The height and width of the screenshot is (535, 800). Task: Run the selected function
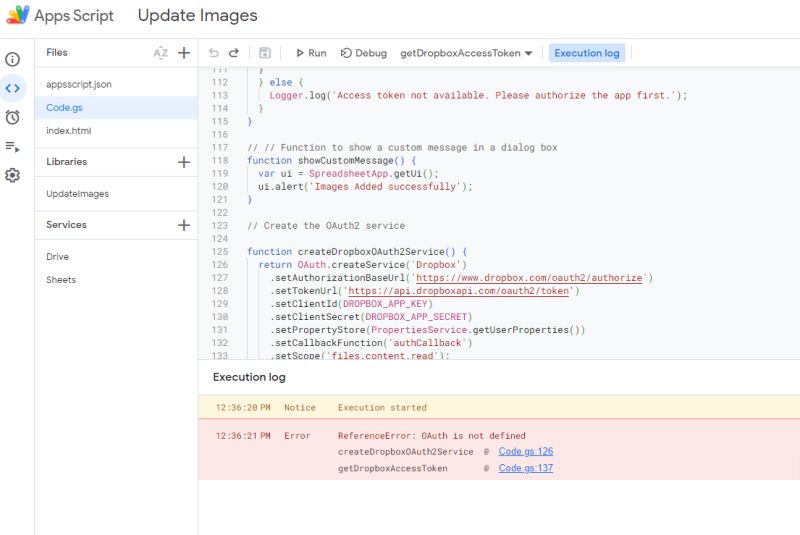click(x=311, y=53)
